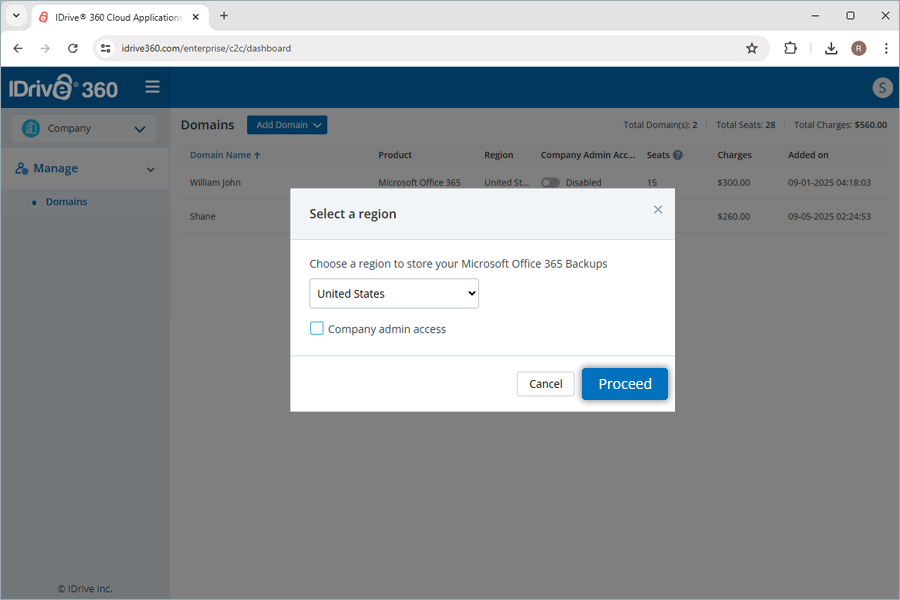Viewport: 900px width, 600px height.
Task: Bookmark the page with the star icon
Action: pyautogui.click(x=752, y=47)
